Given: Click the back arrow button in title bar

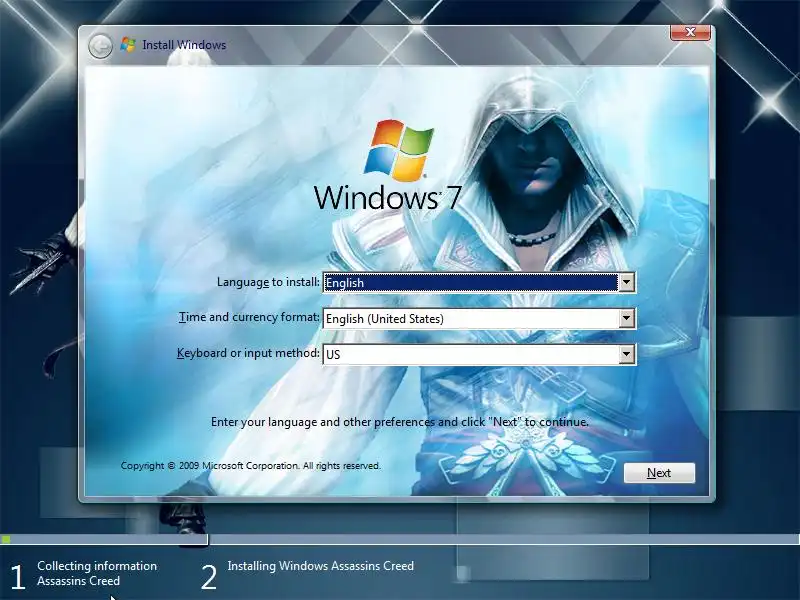Looking at the screenshot, I should point(101,46).
